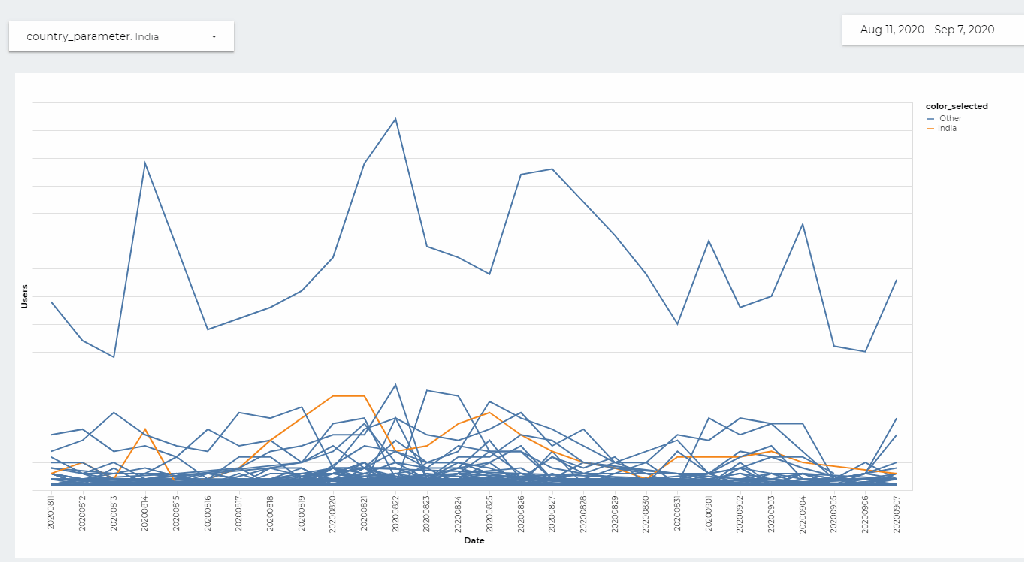This screenshot has width=1024, height=562.
Task: Open the country_parameter dropdown
Action: coord(121,36)
